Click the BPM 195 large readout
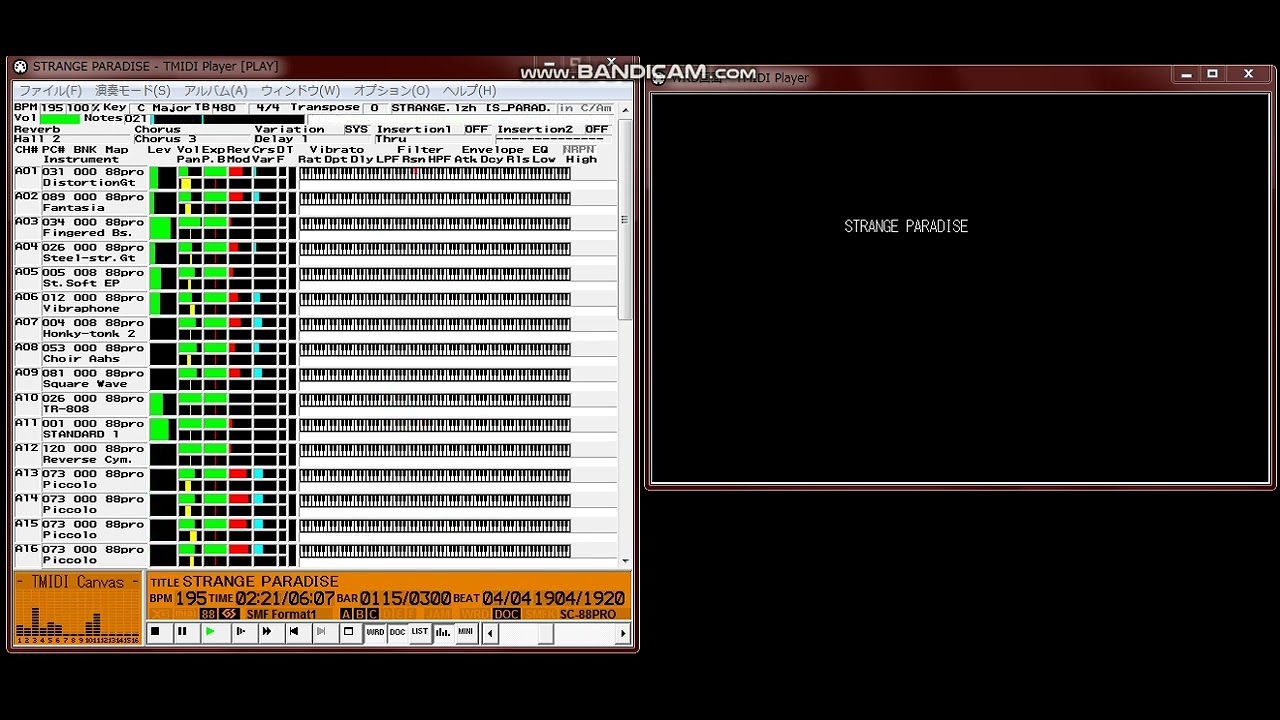The width and height of the screenshot is (1280, 720). [x=191, y=598]
